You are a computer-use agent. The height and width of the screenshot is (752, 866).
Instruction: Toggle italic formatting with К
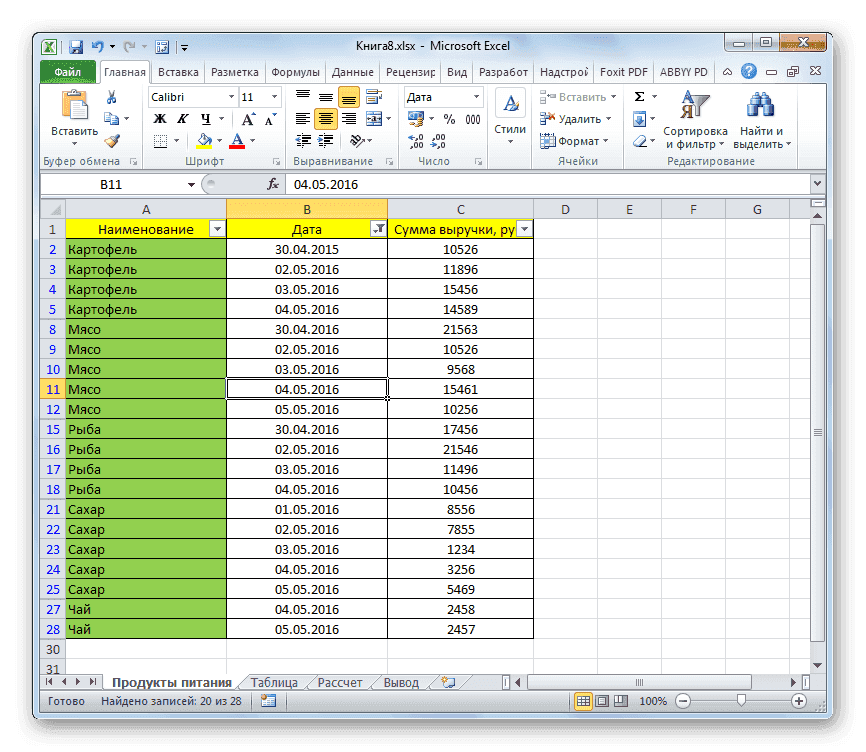(184, 117)
